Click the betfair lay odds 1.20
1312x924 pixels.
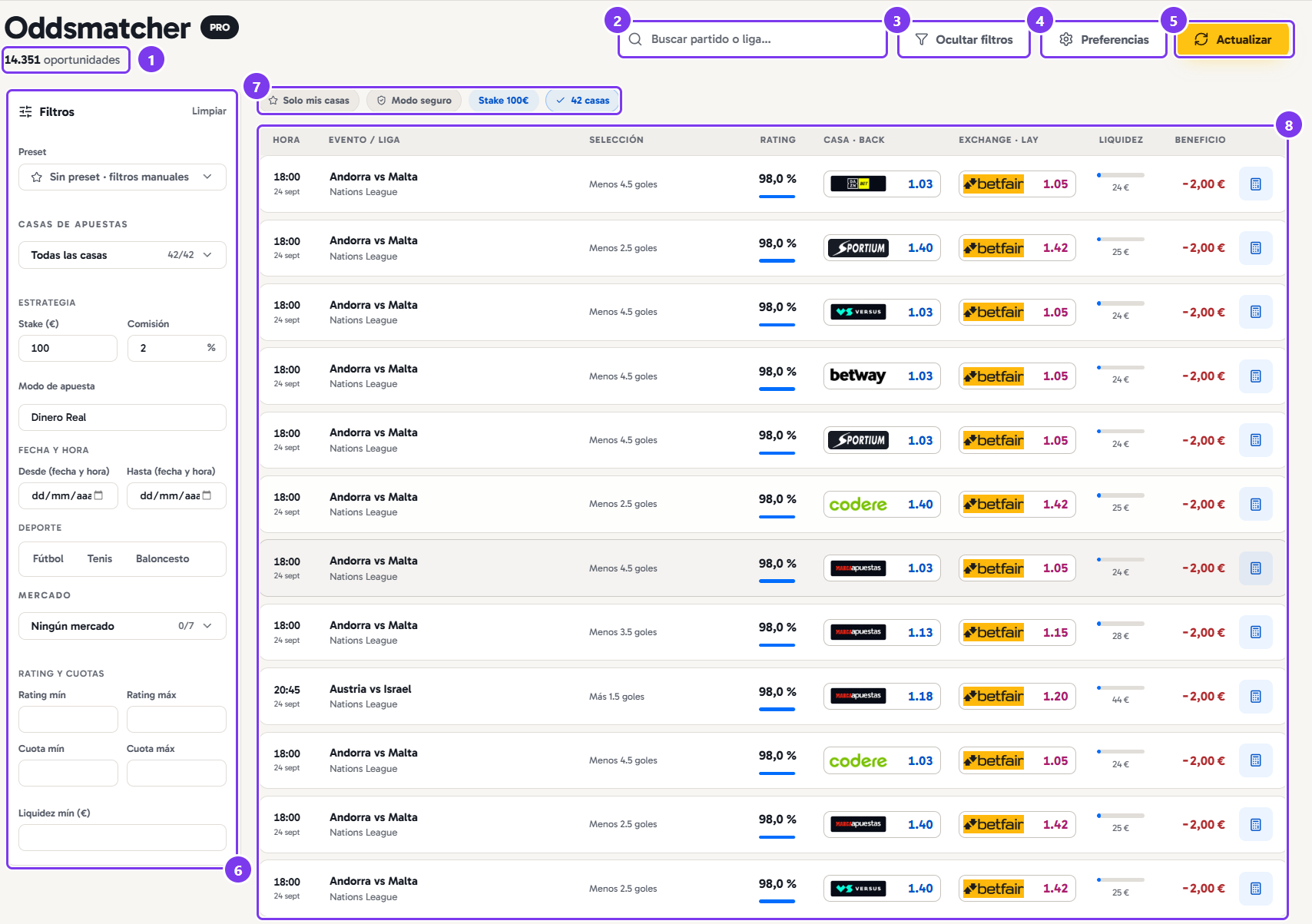(x=1055, y=697)
